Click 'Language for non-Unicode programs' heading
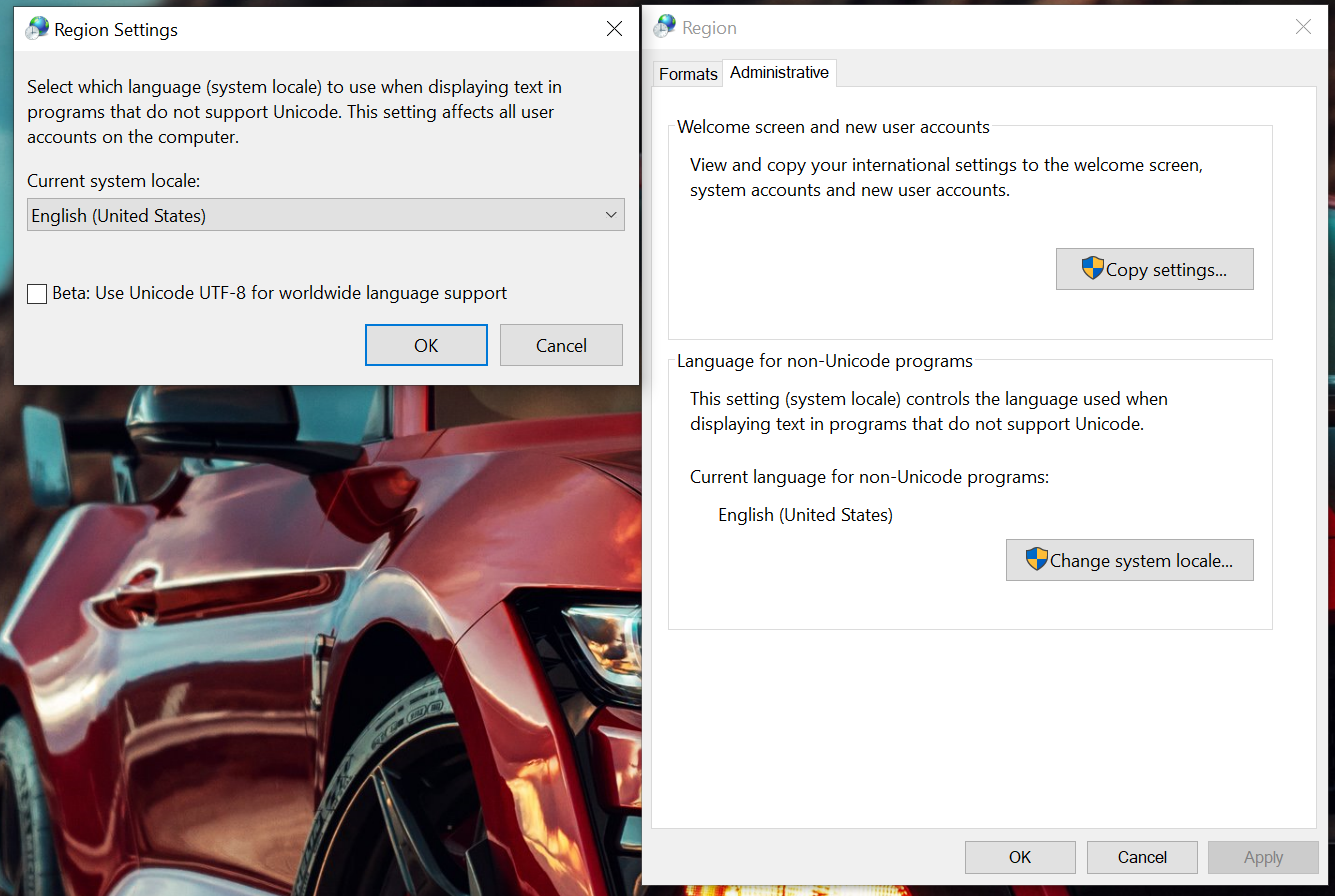The width and height of the screenshot is (1335, 896). 825,361
